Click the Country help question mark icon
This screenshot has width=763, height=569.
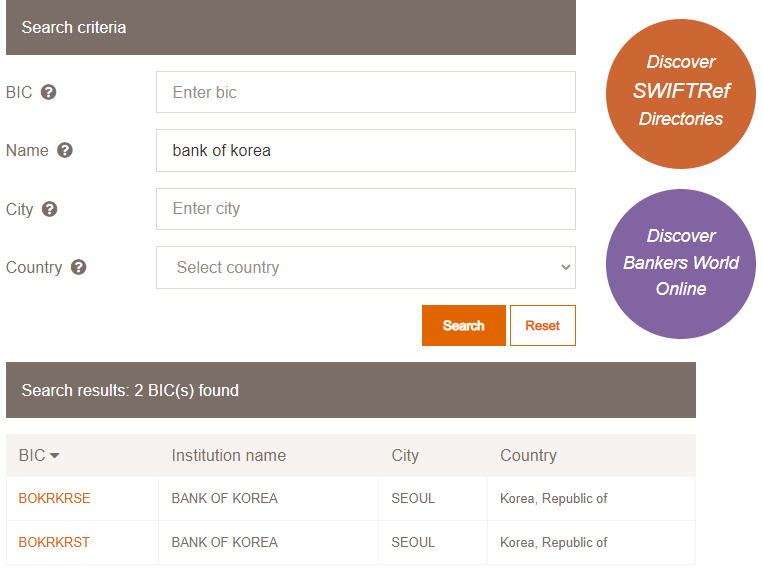[x=78, y=267]
